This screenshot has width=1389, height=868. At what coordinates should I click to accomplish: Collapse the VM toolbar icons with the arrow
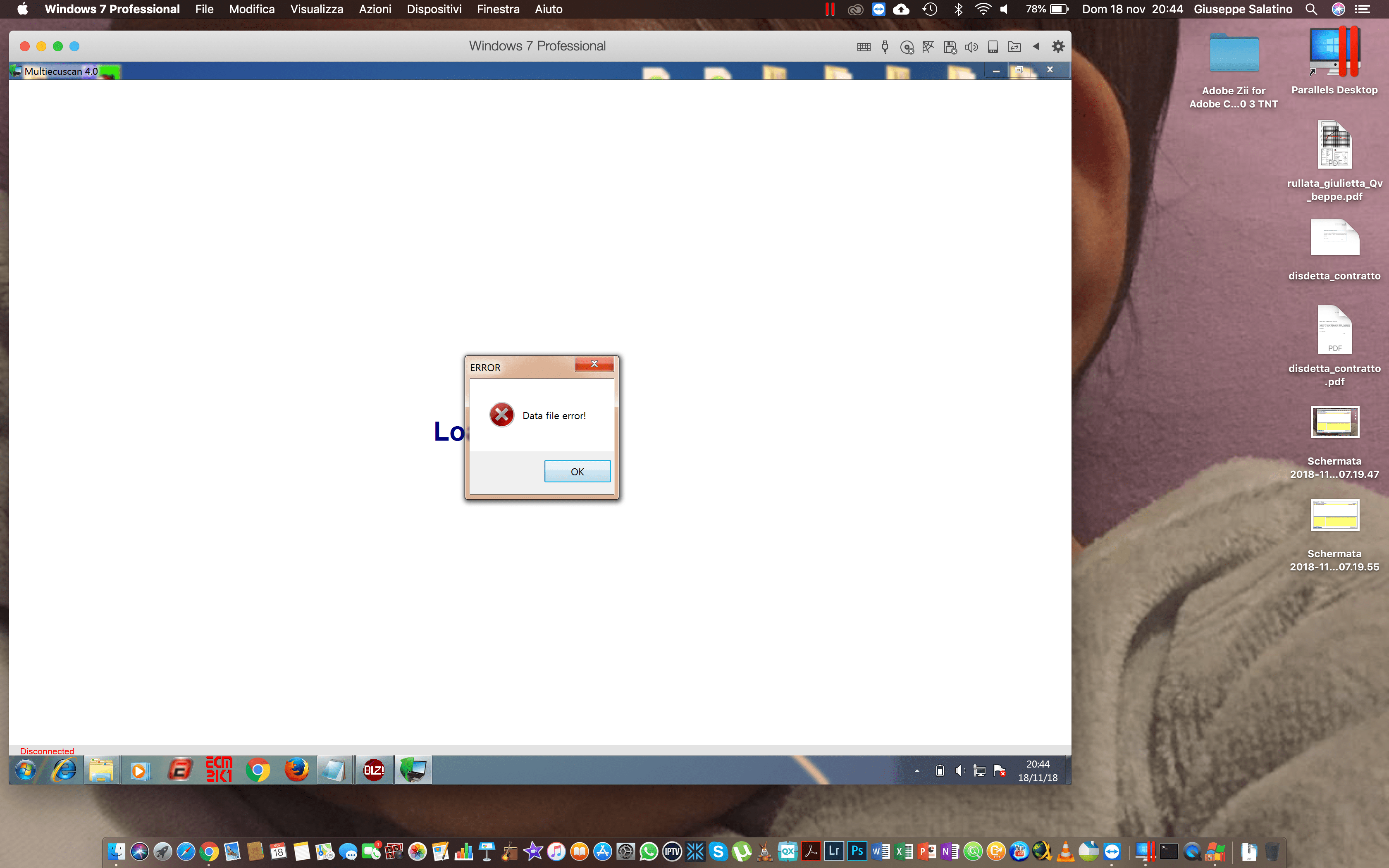[1036, 46]
